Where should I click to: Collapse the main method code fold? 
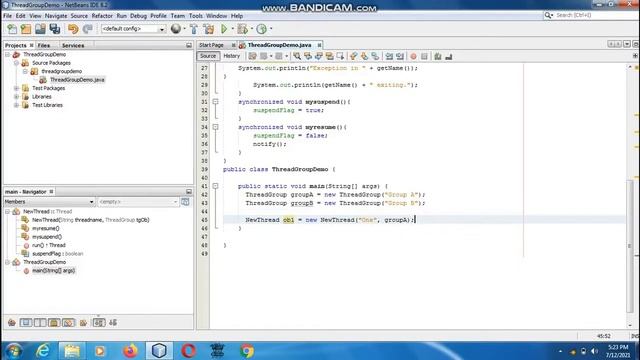point(216,186)
